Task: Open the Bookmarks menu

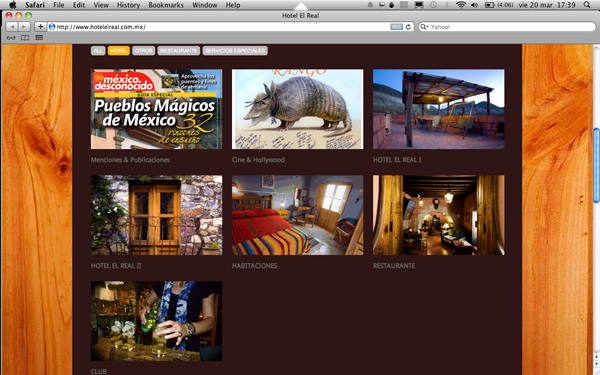Action: [x=166, y=5]
